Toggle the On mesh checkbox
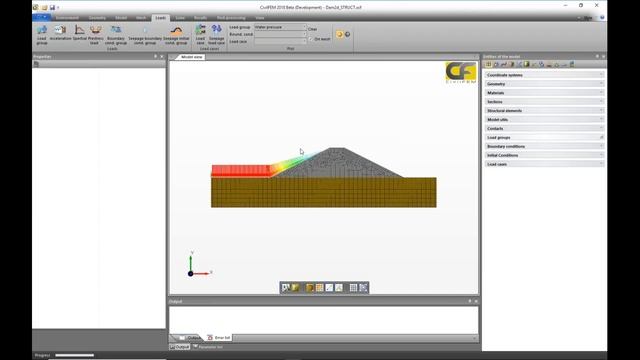Viewport: 640px width, 360px height. click(311, 39)
